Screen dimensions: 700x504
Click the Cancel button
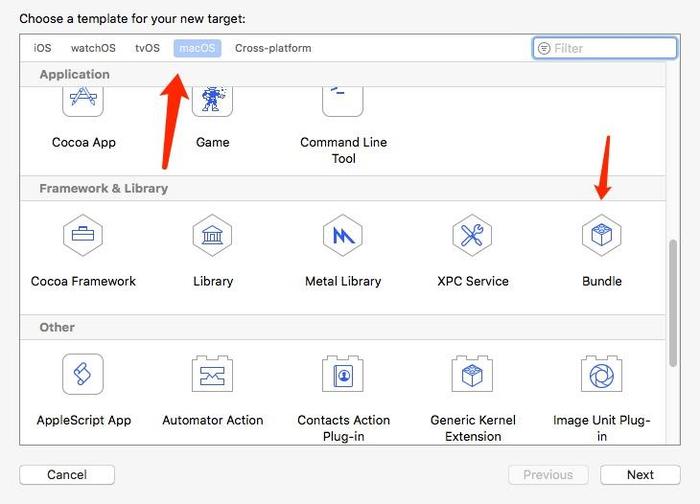click(67, 475)
